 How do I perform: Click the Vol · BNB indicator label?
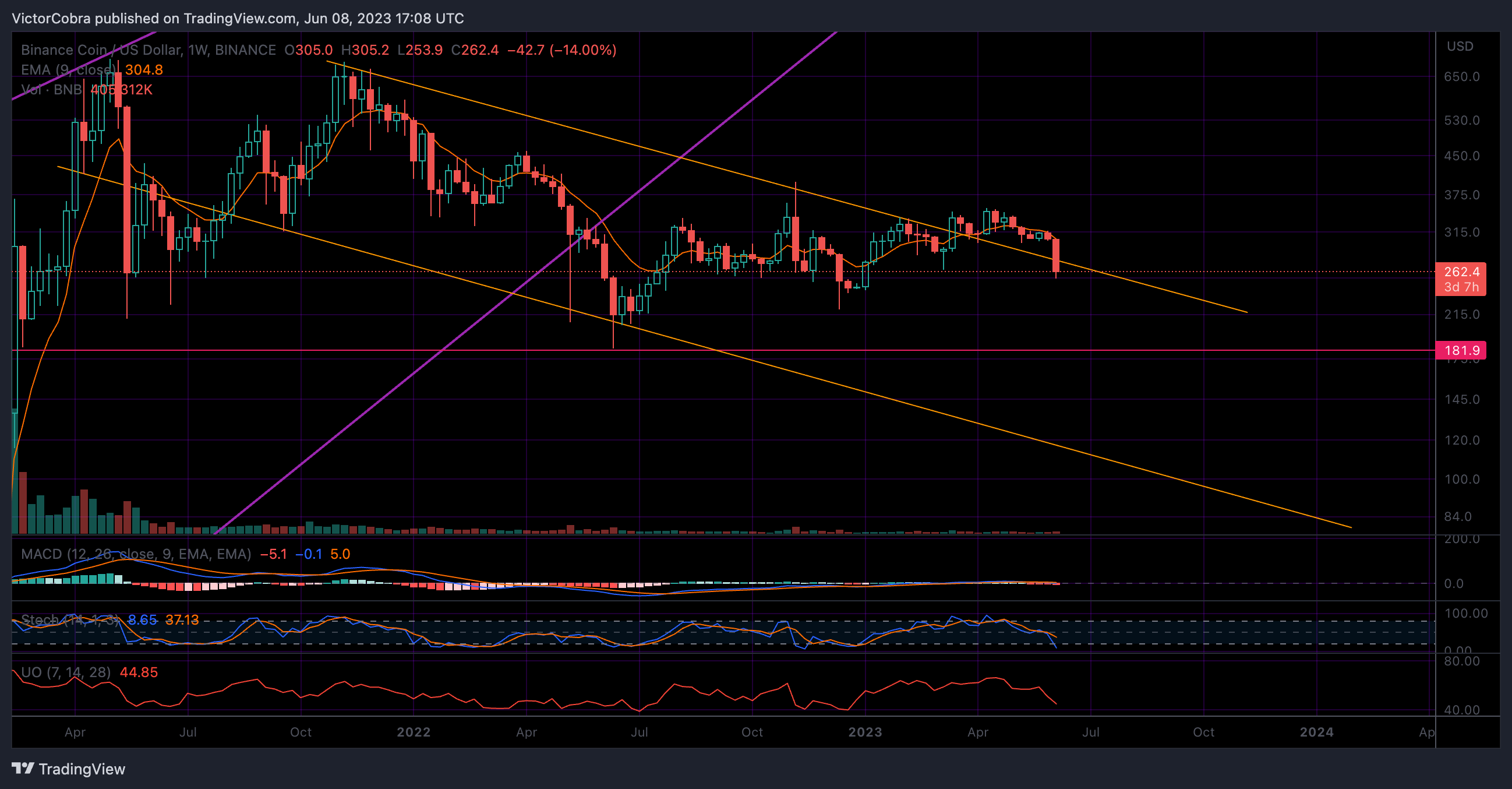tap(52, 90)
